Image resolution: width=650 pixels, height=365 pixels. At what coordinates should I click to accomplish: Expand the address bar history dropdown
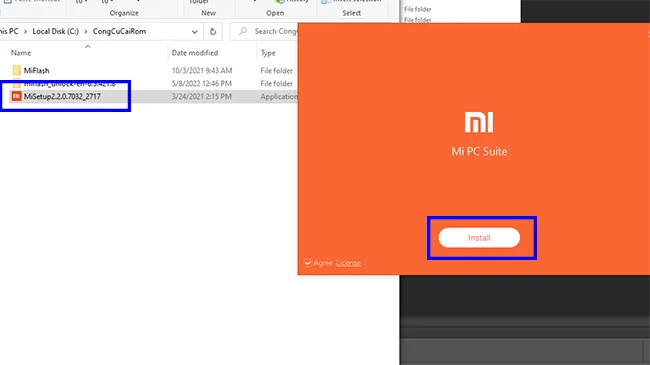point(194,32)
